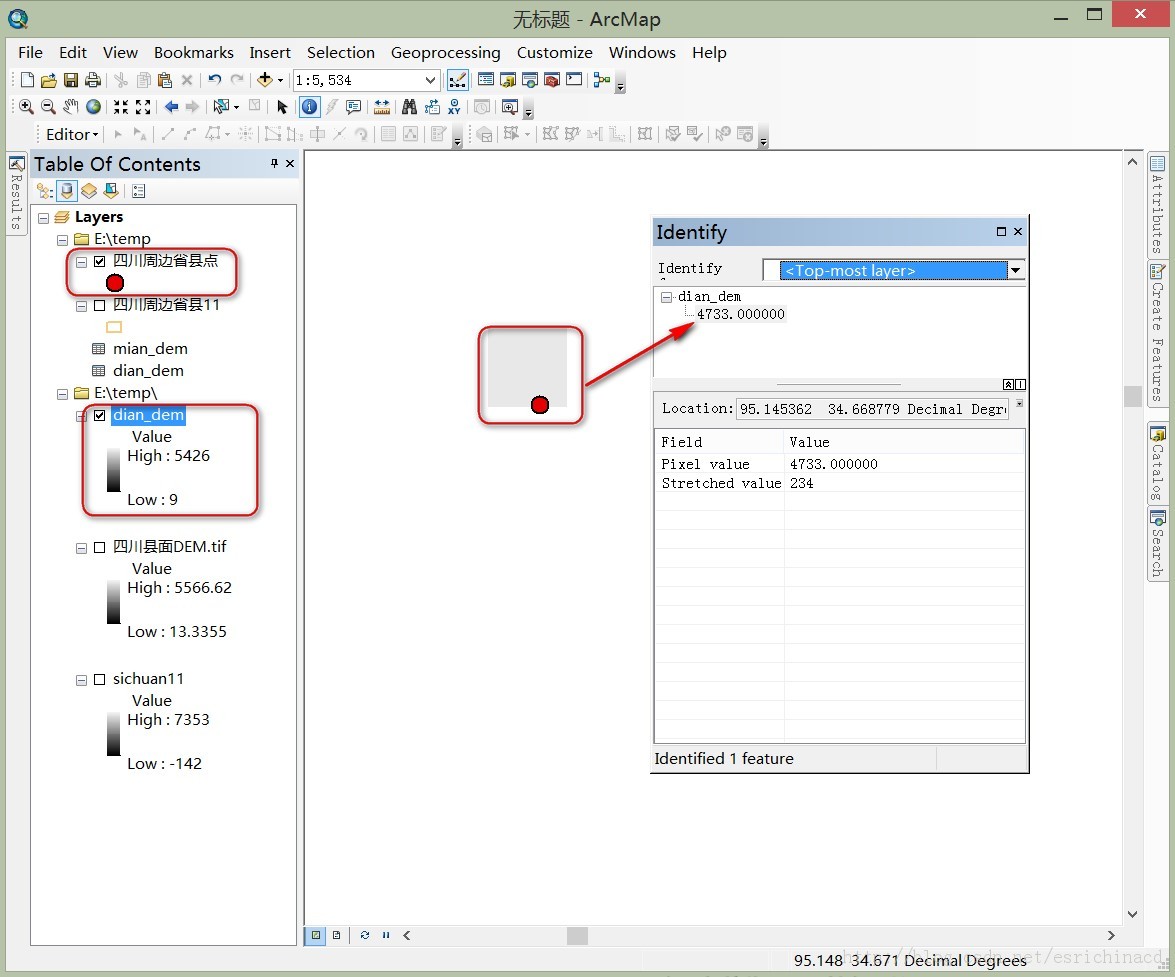Open a map document with the Open icon
1175x977 pixels.
click(49, 80)
